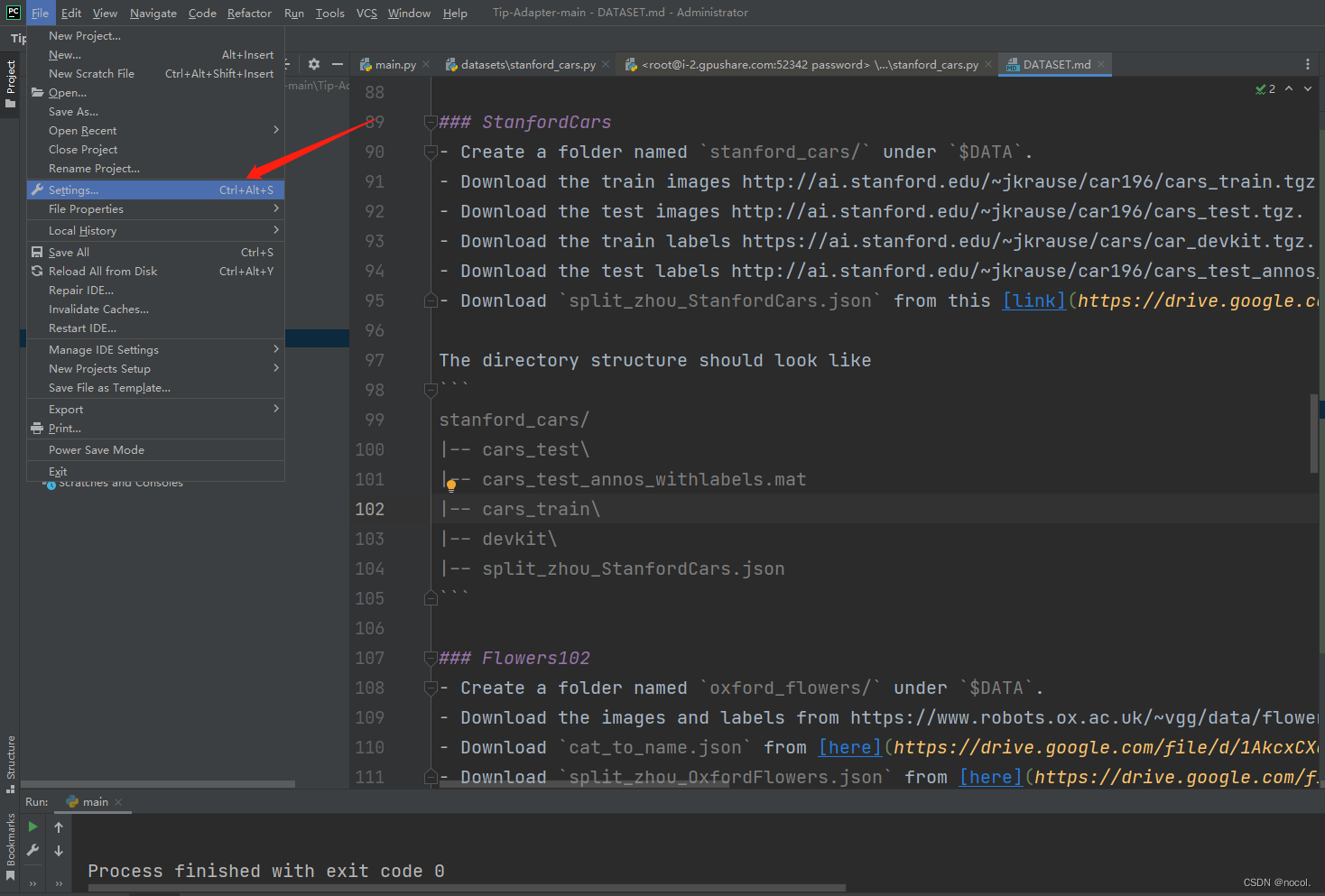Expand the Local History submenu
1325x896 pixels.
coord(155,231)
